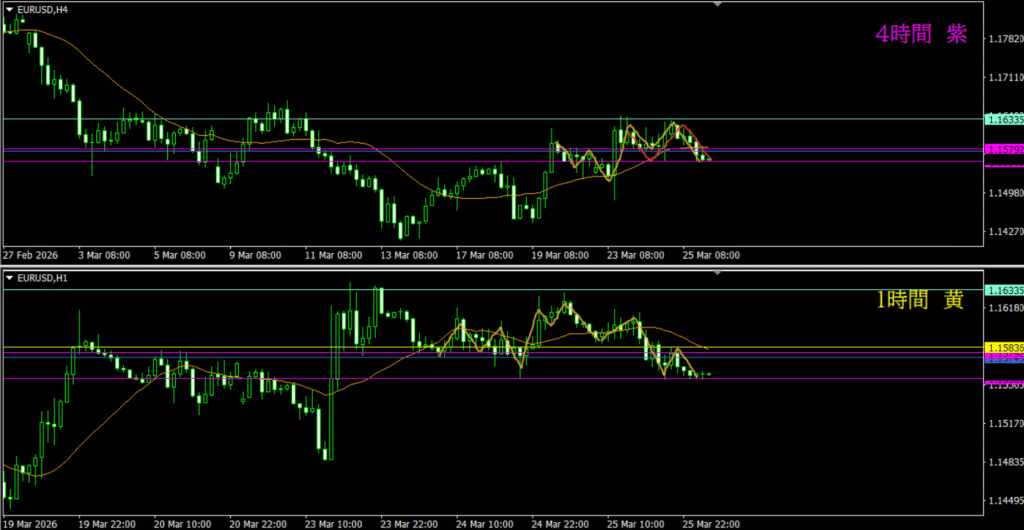Screen dimensions: 1024x530
Task: Click the EURUSD,H1 chart title arrow
Action: point(8,277)
